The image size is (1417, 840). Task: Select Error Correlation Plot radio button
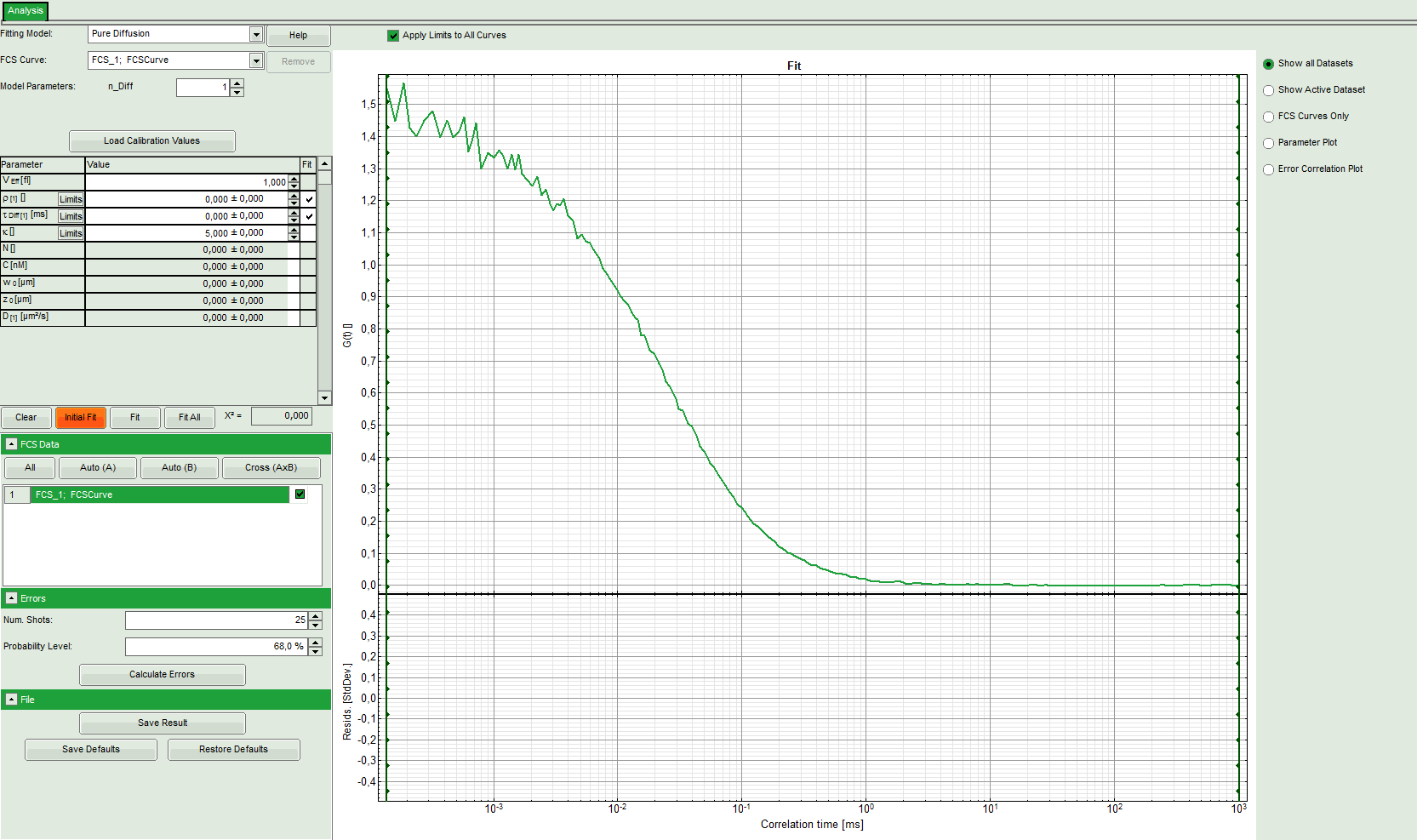click(x=1268, y=169)
